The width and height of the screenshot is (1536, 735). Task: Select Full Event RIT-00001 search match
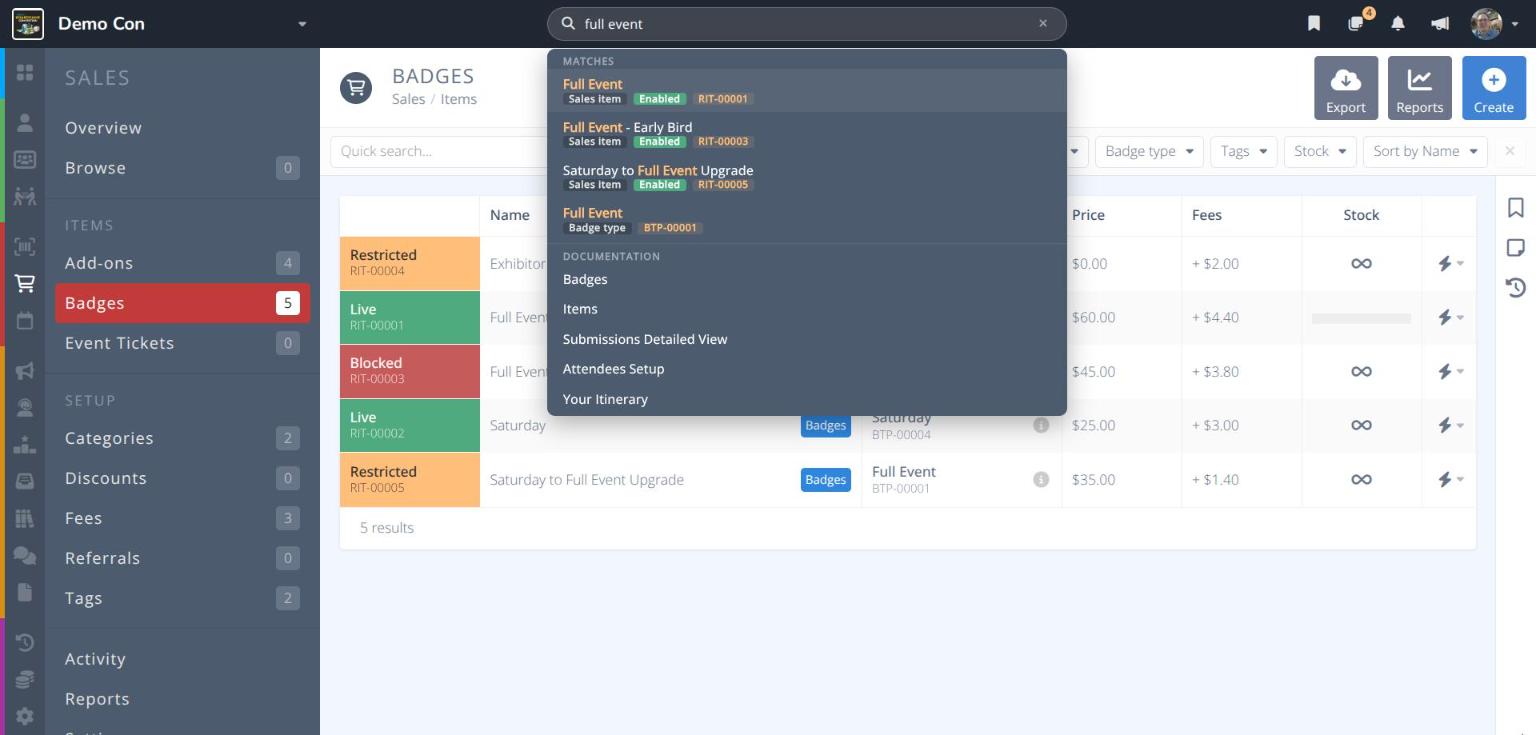pyautogui.click(x=807, y=91)
